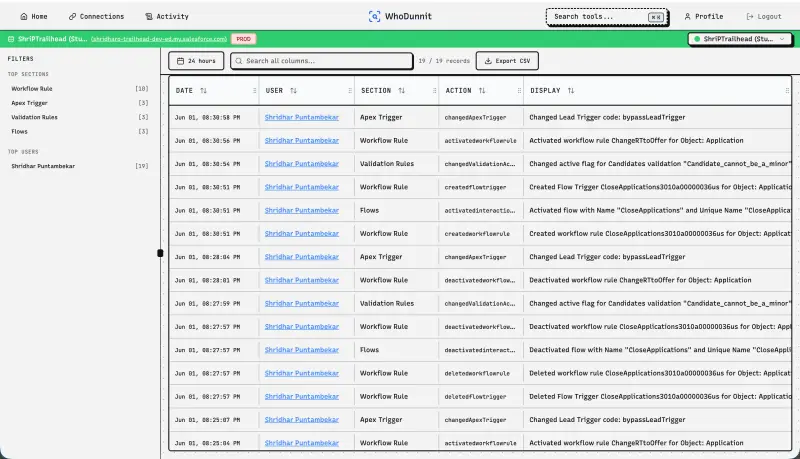Viewport: 800px width, 459px height.
Task: Focus the Search tools field
Action: 607,17
